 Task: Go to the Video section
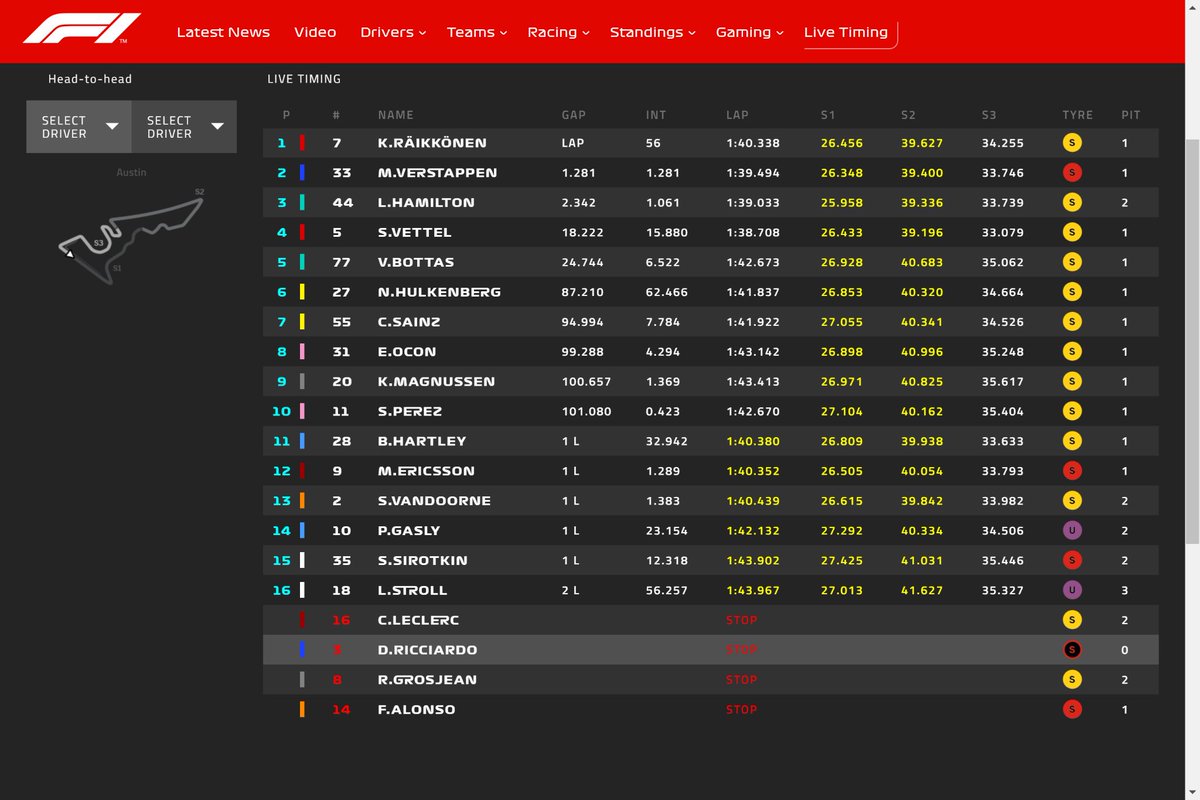point(315,32)
